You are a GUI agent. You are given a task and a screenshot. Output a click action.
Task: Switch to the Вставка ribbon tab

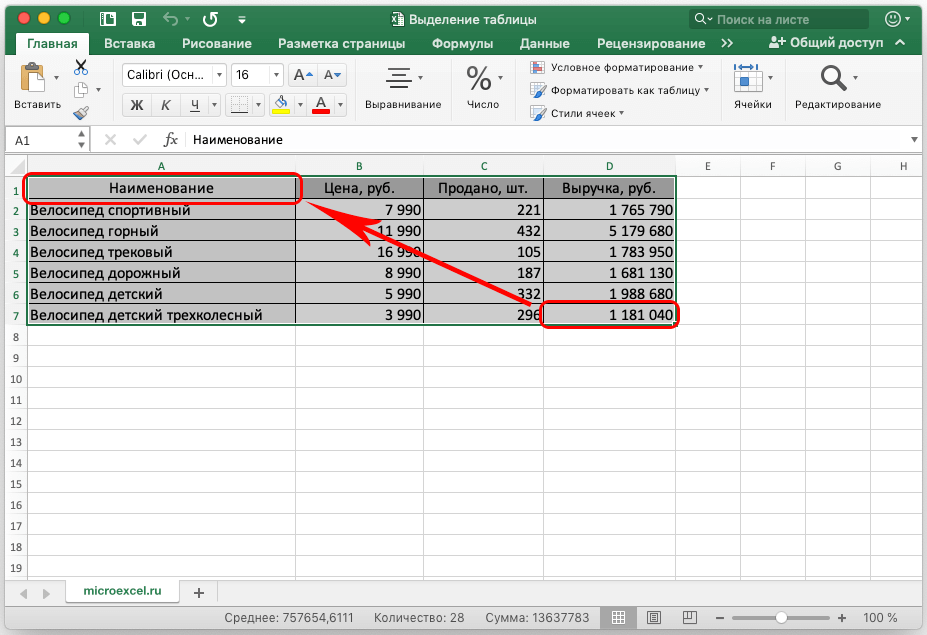coord(129,43)
